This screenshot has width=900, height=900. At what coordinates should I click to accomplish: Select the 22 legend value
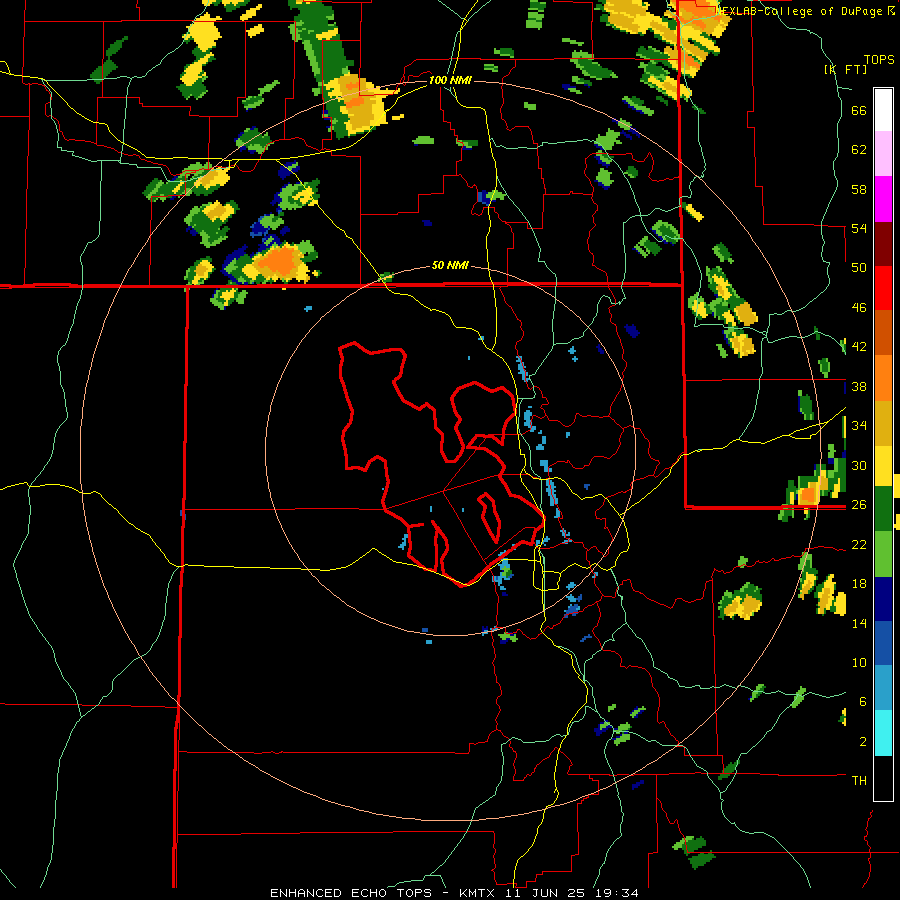click(x=859, y=545)
